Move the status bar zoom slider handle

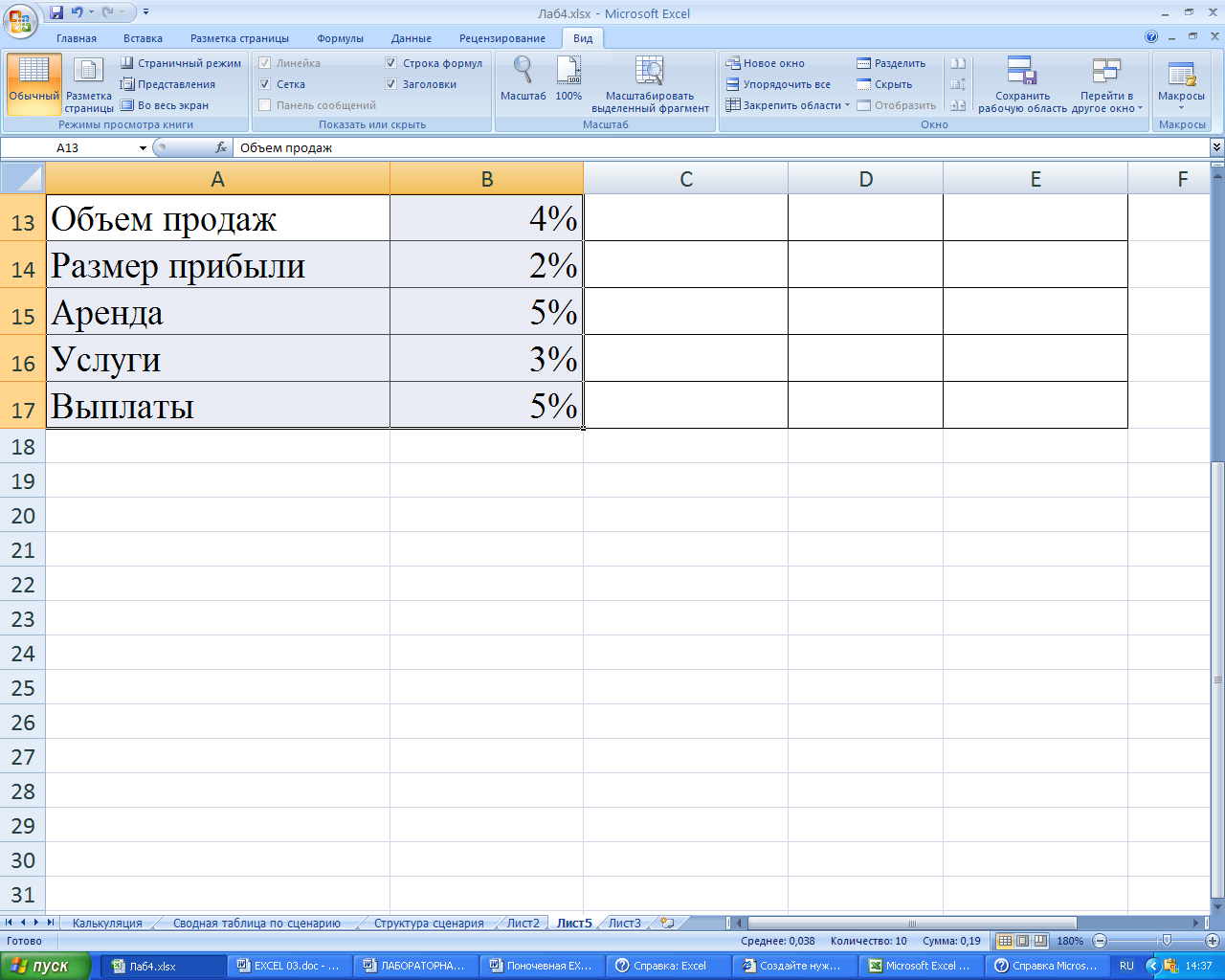coord(1166,941)
